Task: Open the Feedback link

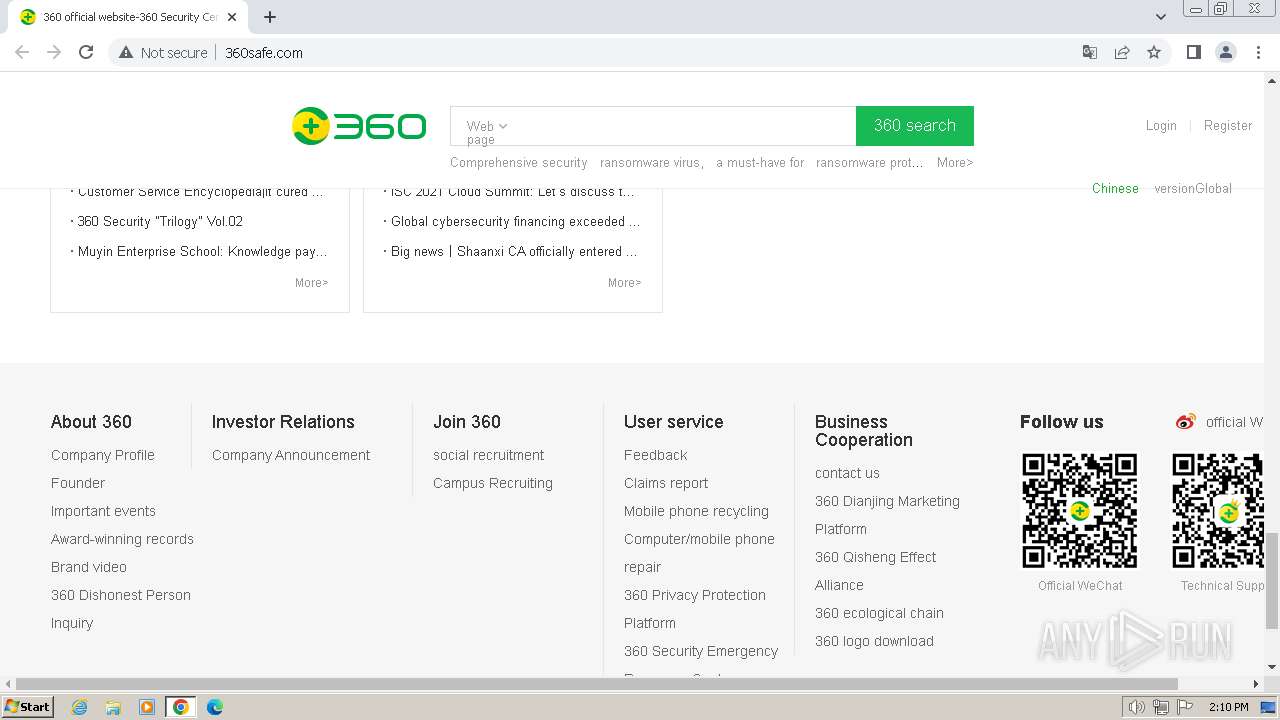Action: click(x=655, y=455)
